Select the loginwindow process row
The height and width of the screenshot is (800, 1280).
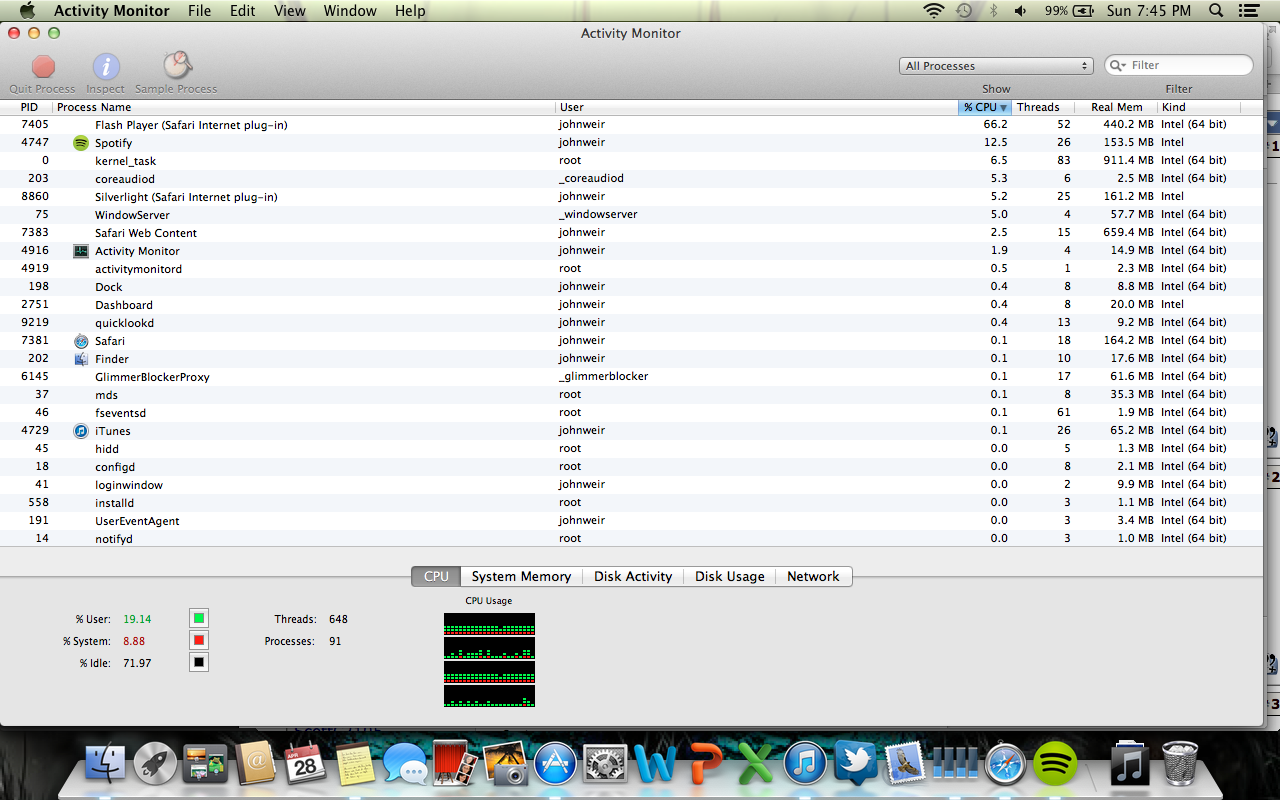pyautogui.click(x=632, y=485)
